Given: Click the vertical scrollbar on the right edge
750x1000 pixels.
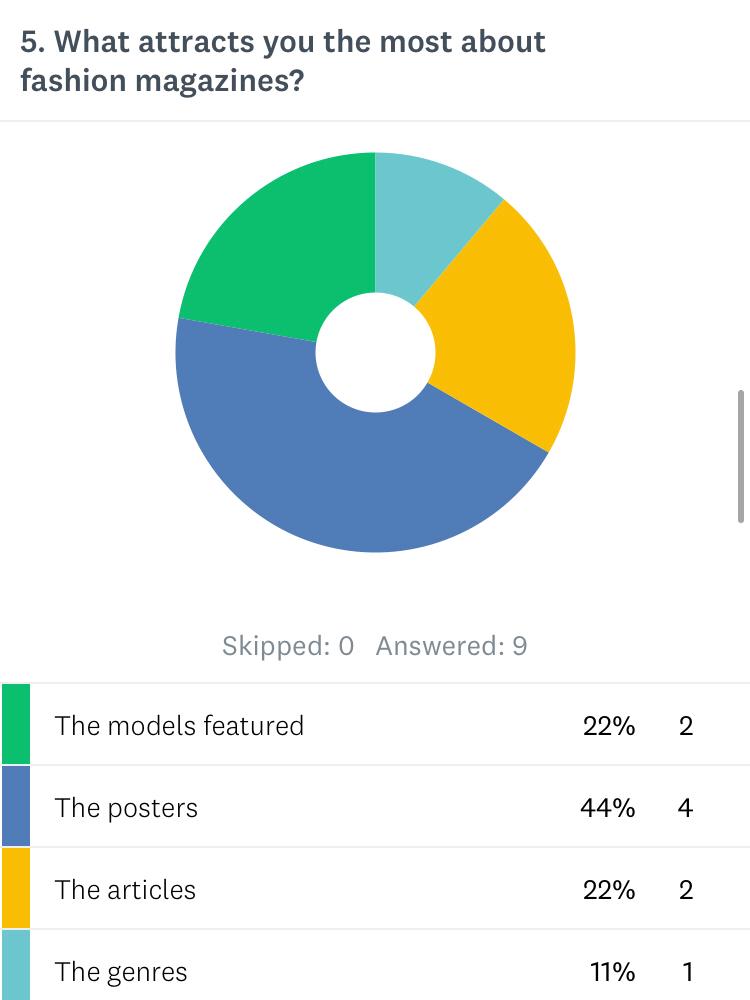Looking at the screenshot, I should tap(741, 456).
